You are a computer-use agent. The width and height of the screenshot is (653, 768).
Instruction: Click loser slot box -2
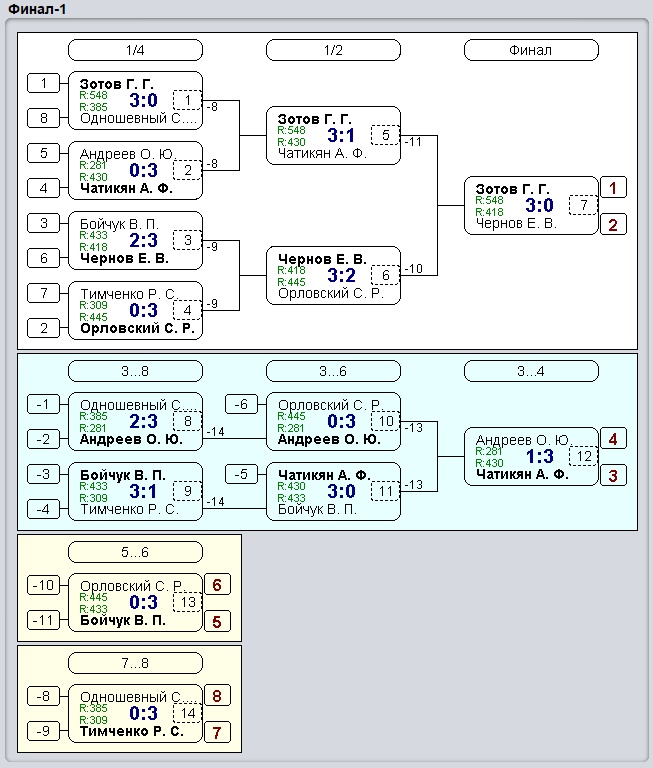tap(44, 439)
